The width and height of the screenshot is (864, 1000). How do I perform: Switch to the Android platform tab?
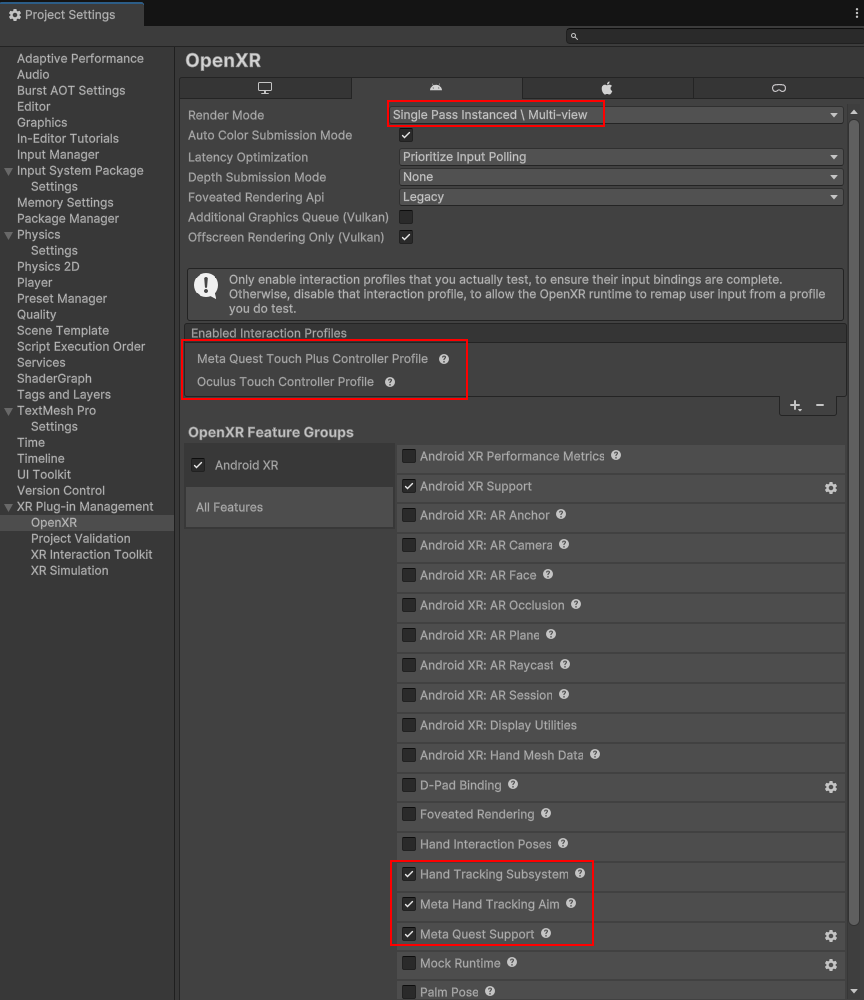436,89
